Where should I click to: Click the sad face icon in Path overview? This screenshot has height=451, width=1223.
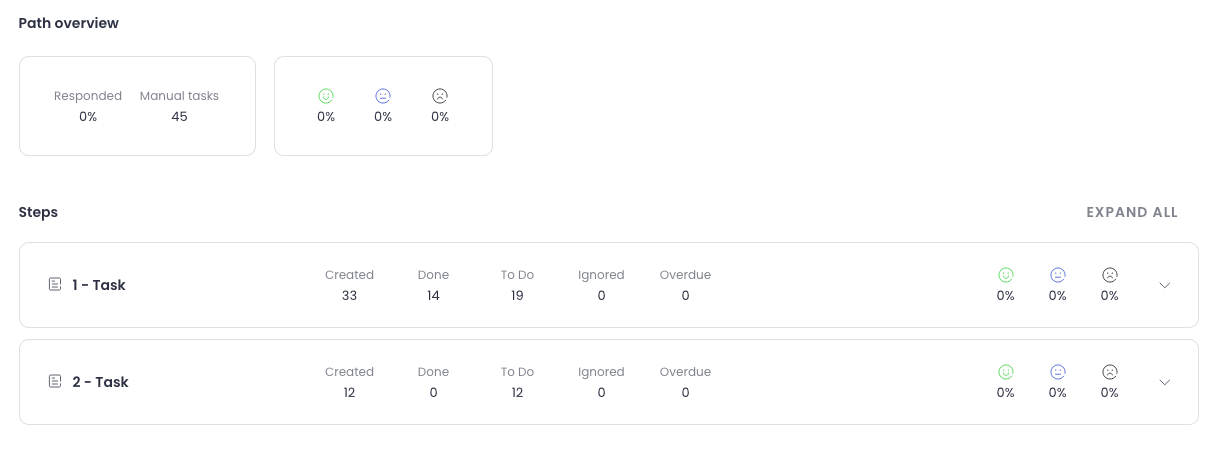440,96
